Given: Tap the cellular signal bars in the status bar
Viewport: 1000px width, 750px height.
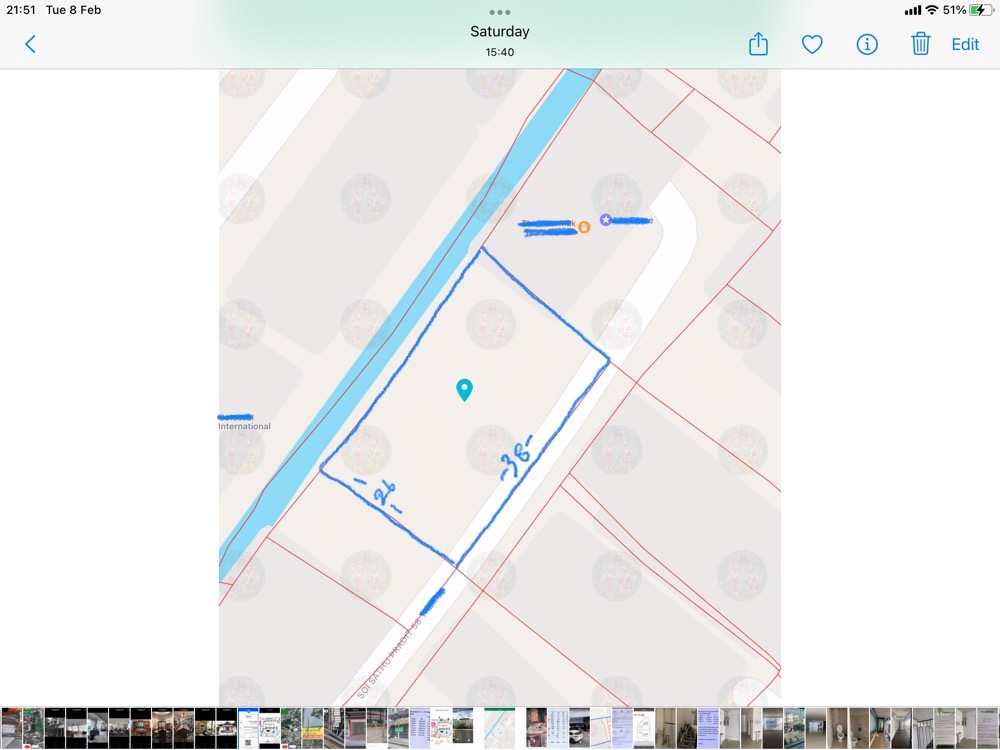Looking at the screenshot, I should pyautogui.click(x=913, y=10).
